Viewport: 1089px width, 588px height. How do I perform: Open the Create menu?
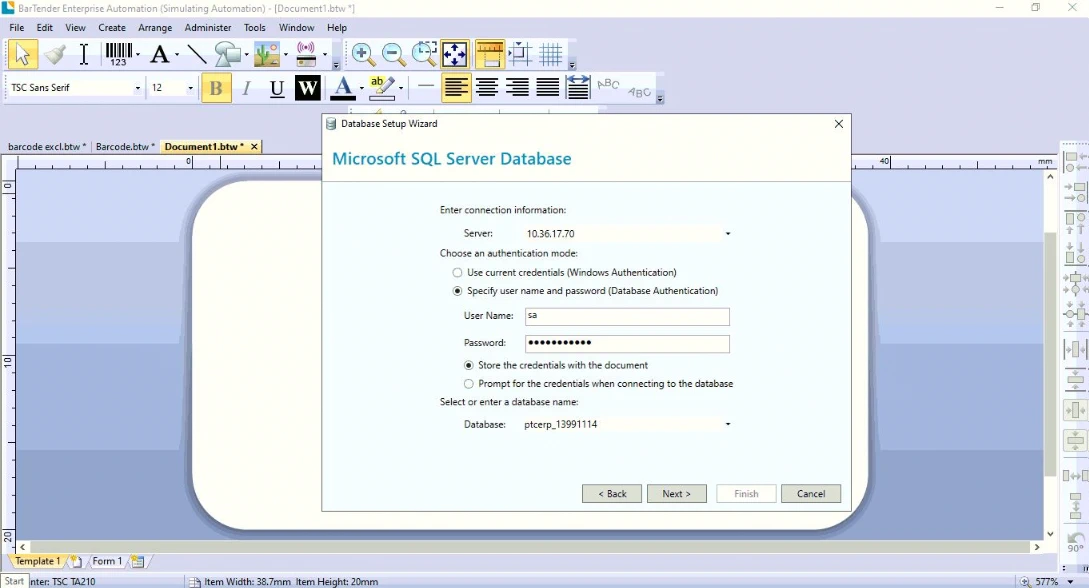[112, 28]
